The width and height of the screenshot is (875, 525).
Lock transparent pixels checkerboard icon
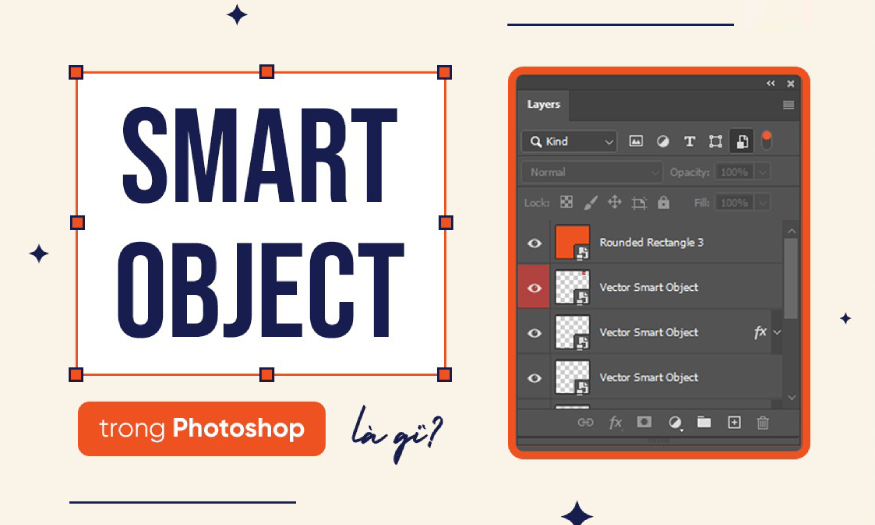point(566,202)
